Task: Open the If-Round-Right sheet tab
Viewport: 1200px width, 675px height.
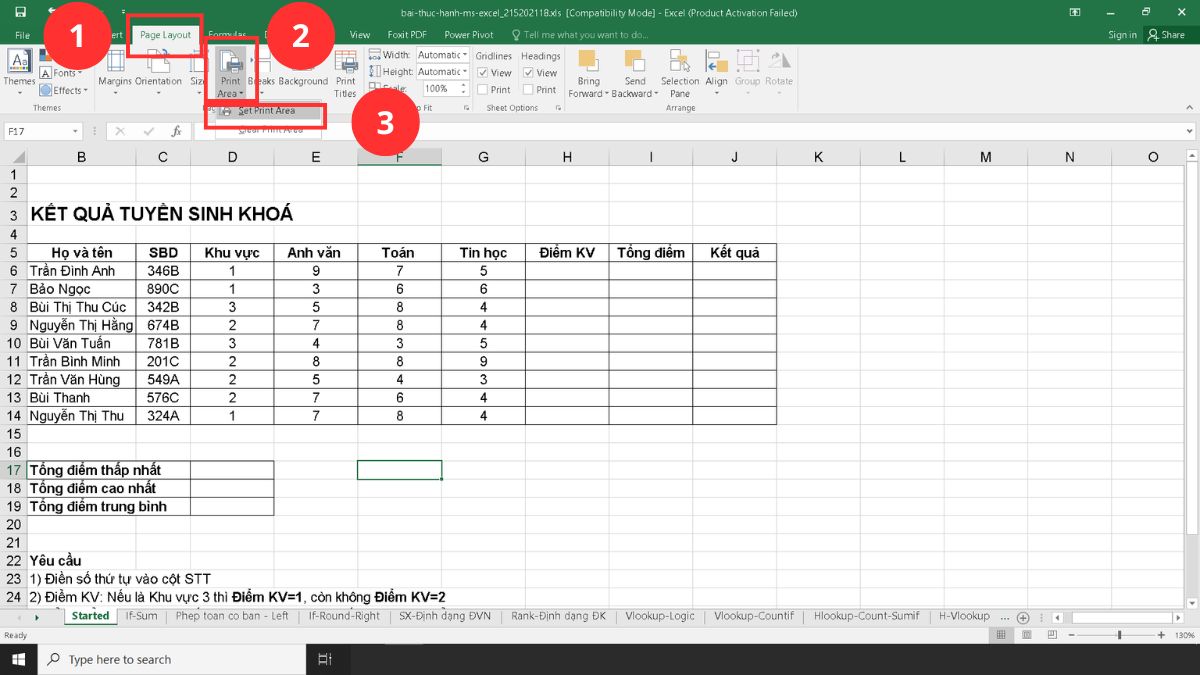Action: (345, 616)
